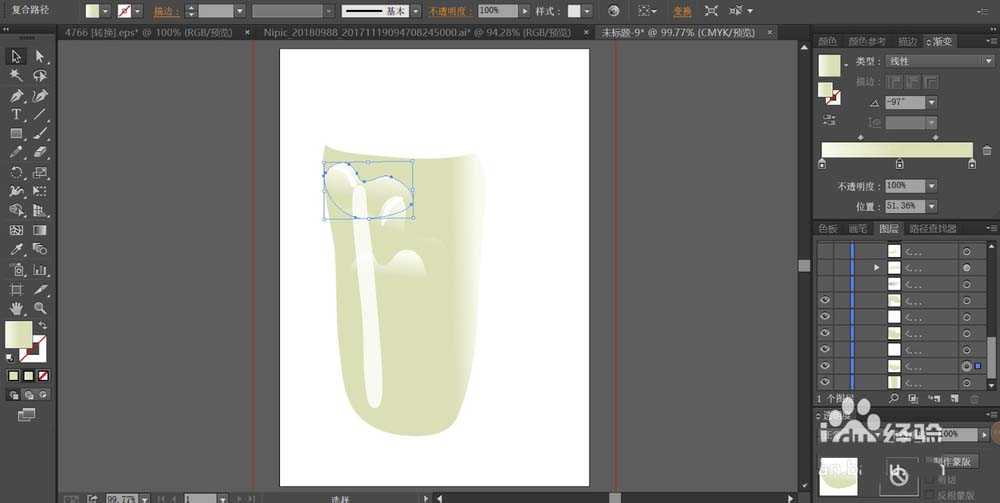Open the gradient angle dropdown at -97°
Screen dimensions: 1000x503
click(932, 102)
